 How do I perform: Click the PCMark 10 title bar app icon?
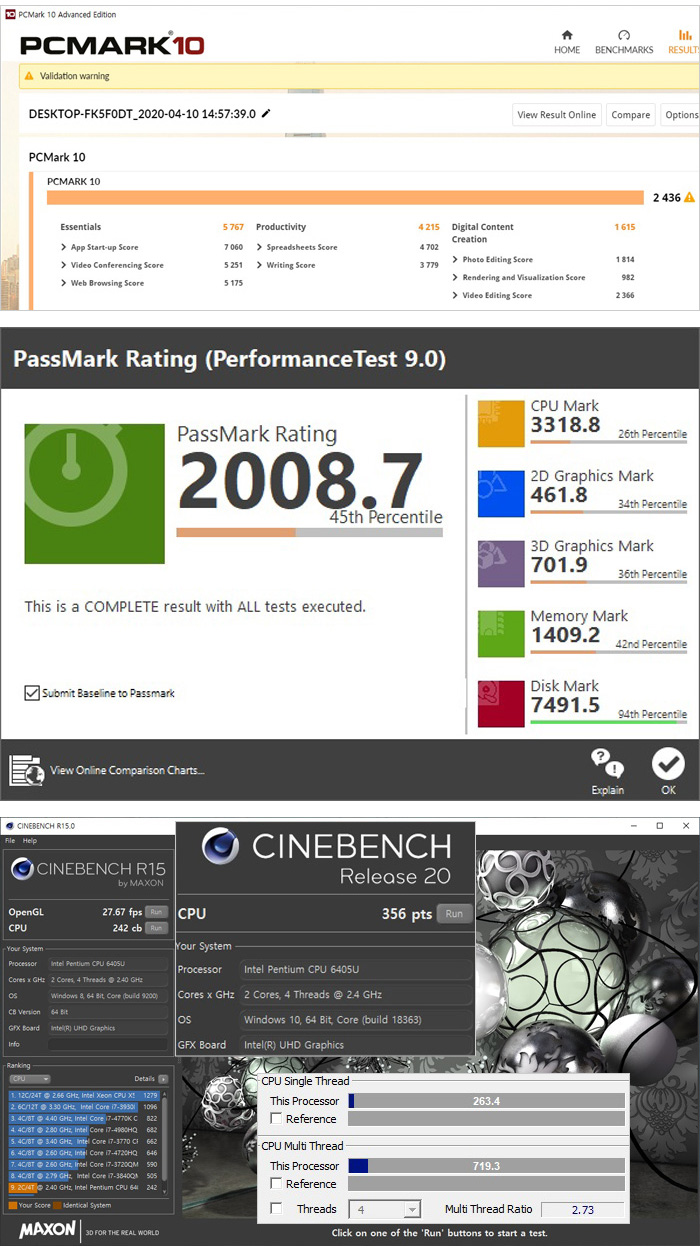(10, 15)
